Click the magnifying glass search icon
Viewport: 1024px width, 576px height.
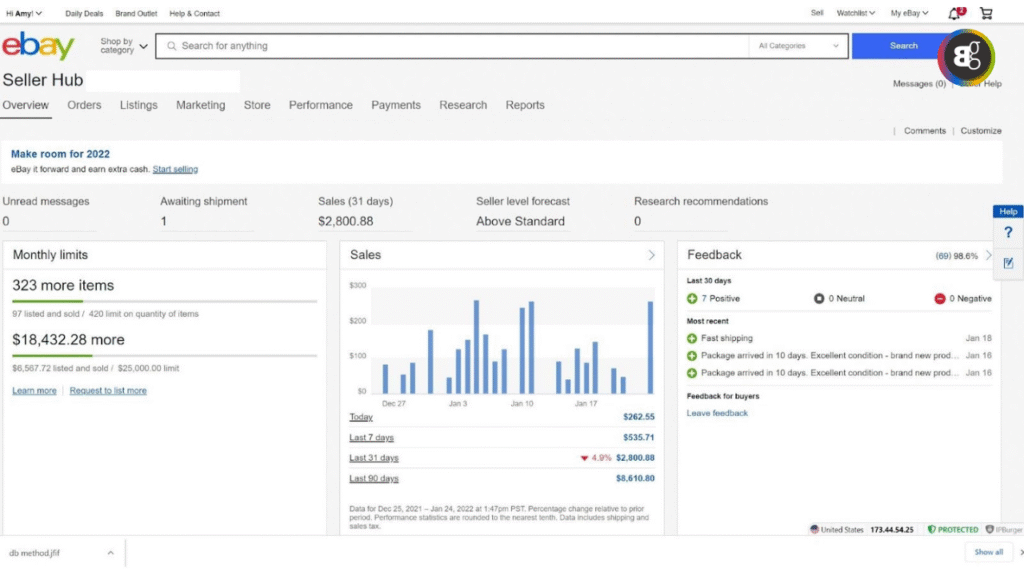(172, 45)
